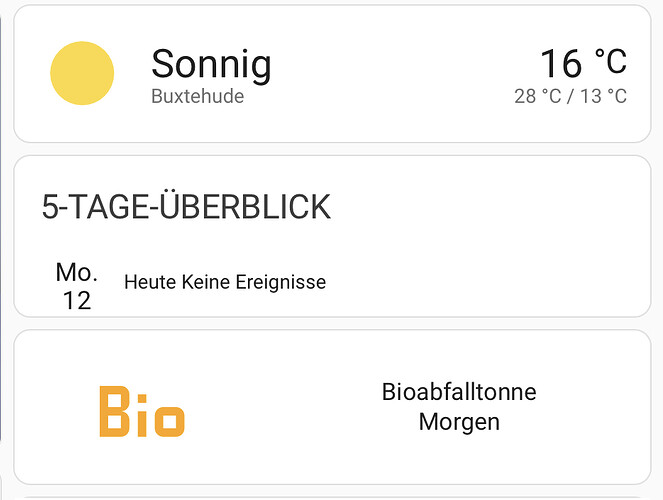
Task: Click the Morgen pickup date text
Action: tap(459, 422)
